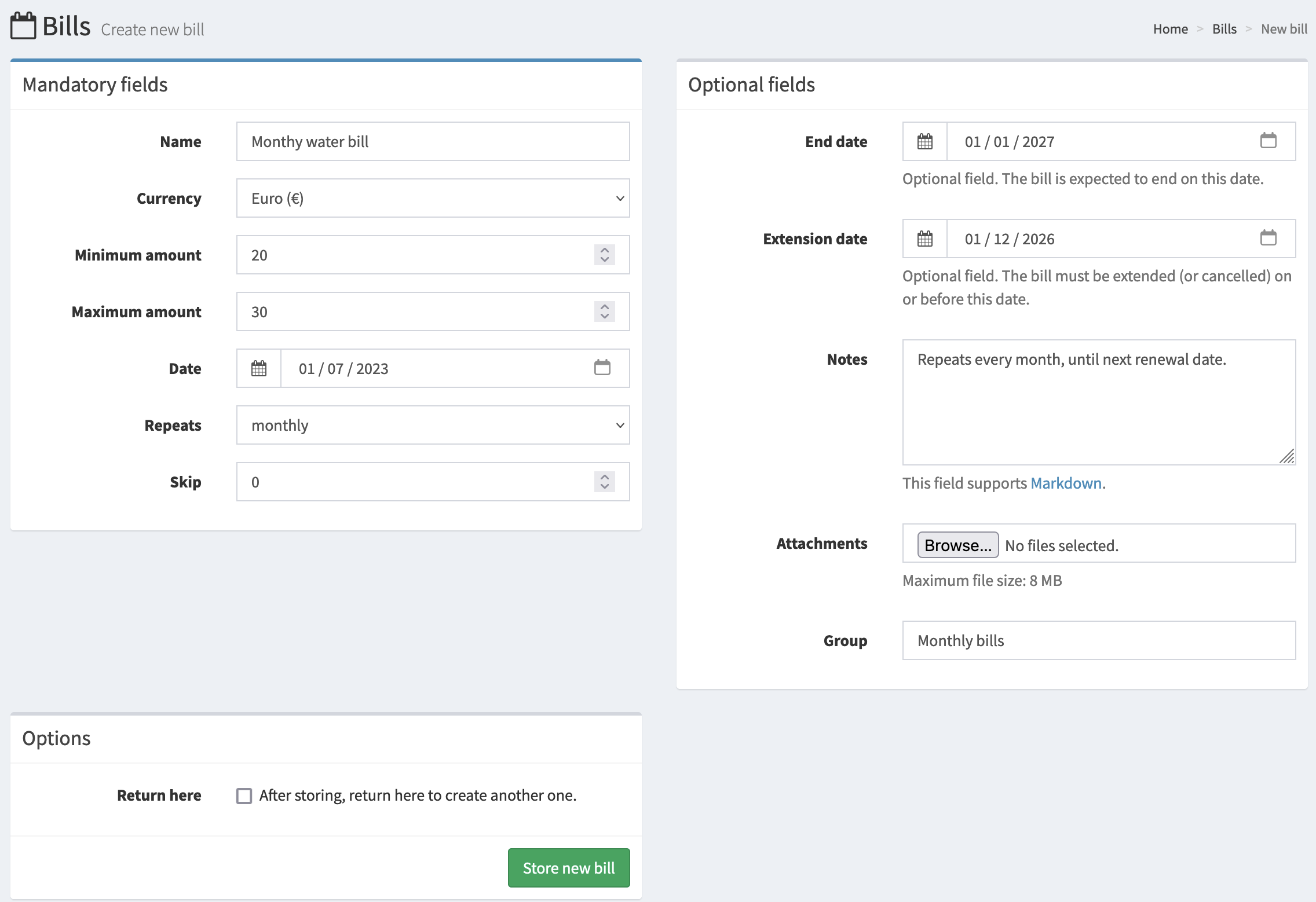The height and width of the screenshot is (902, 1316).
Task: Decrease Maximum amount using the stepper
Action: pos(604,316)
